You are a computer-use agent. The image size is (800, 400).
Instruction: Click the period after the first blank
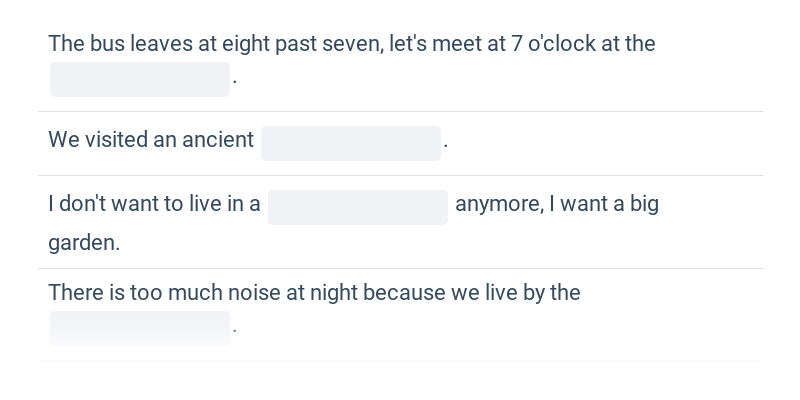point(235,82)
